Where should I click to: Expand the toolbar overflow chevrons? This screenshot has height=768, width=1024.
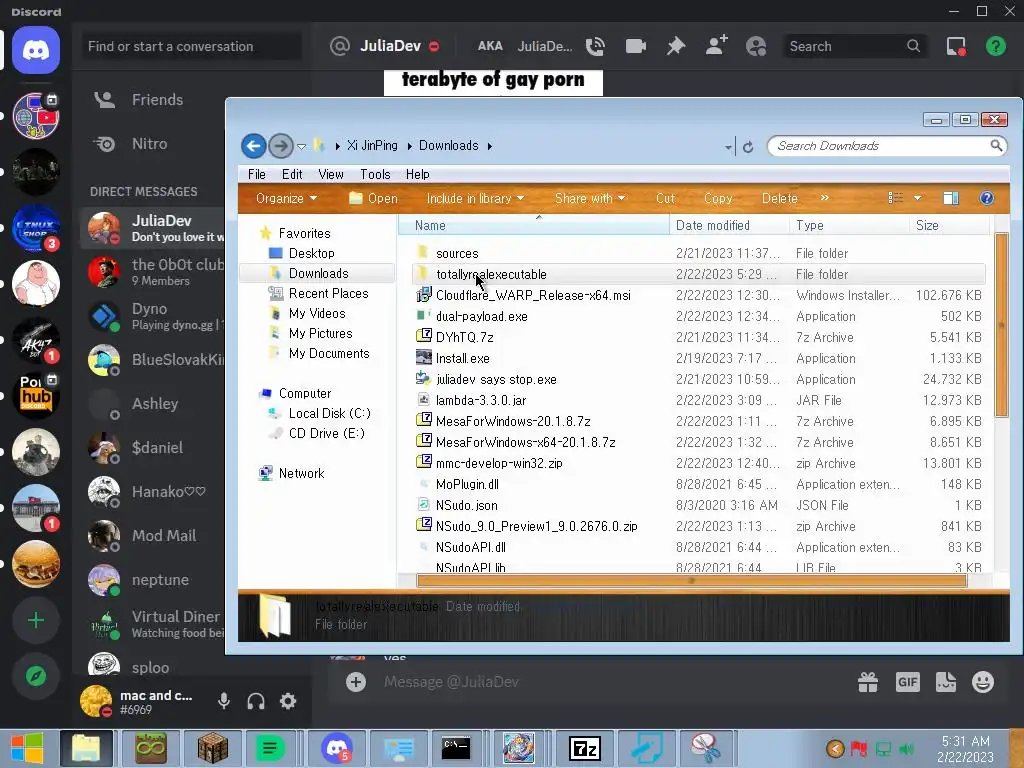(825, 198)
